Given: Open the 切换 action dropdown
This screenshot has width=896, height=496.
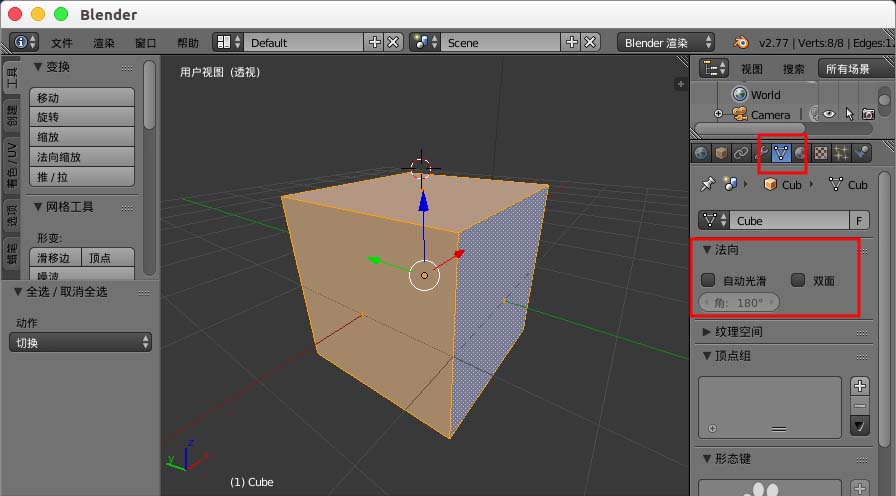Looking at the screenshot, I should pos(81,342).
